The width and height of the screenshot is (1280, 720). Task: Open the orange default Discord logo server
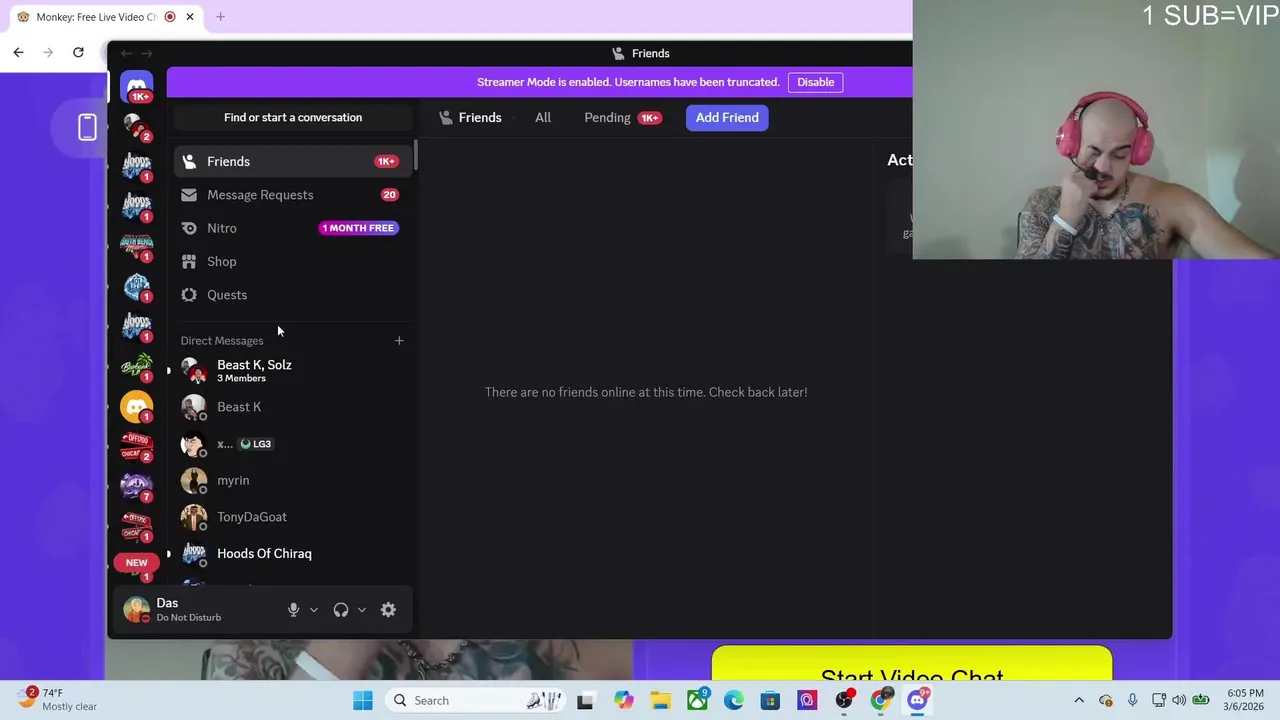(x=137, y=406)
